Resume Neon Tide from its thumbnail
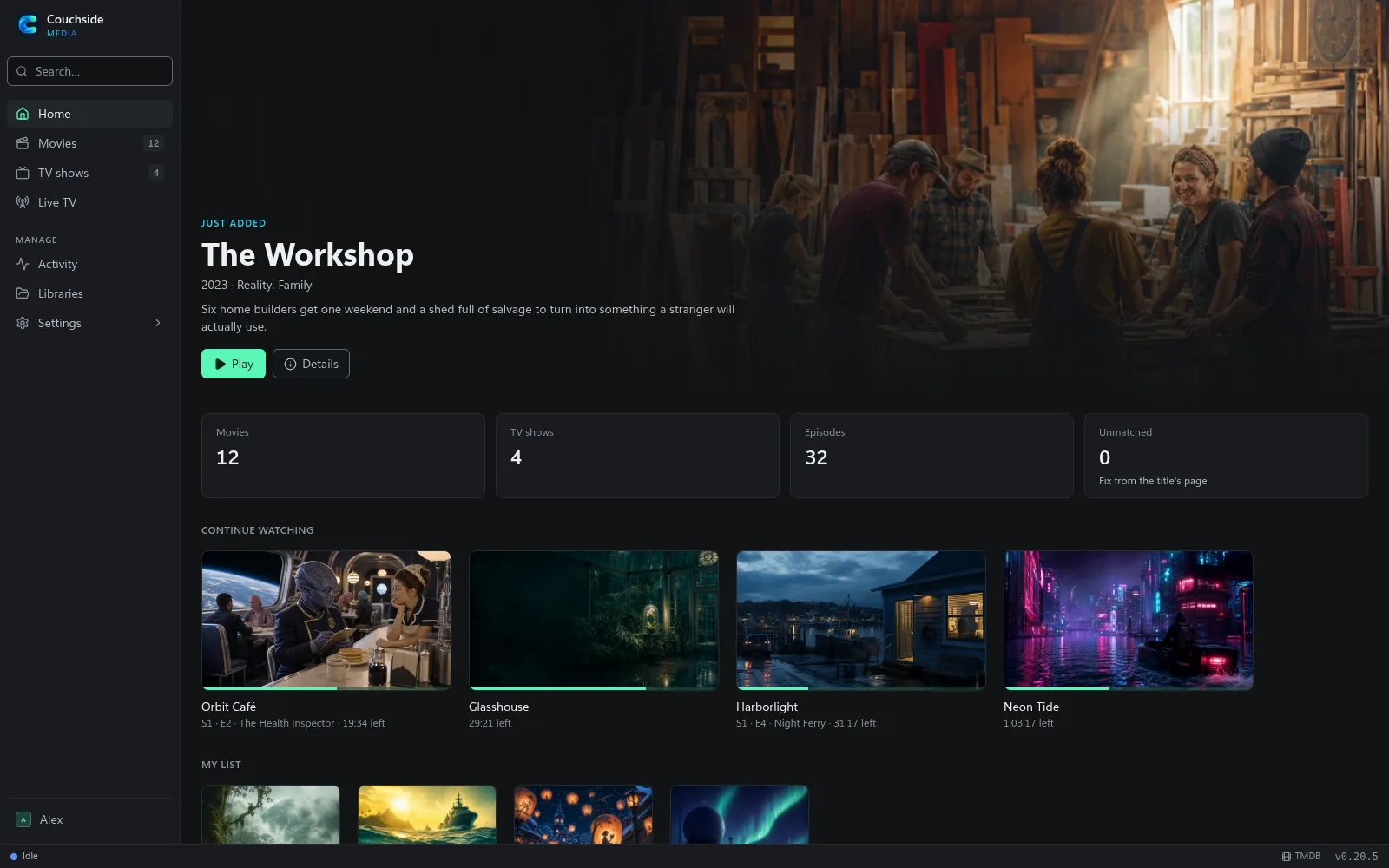1389x868 pixels. coord(1129,620)
